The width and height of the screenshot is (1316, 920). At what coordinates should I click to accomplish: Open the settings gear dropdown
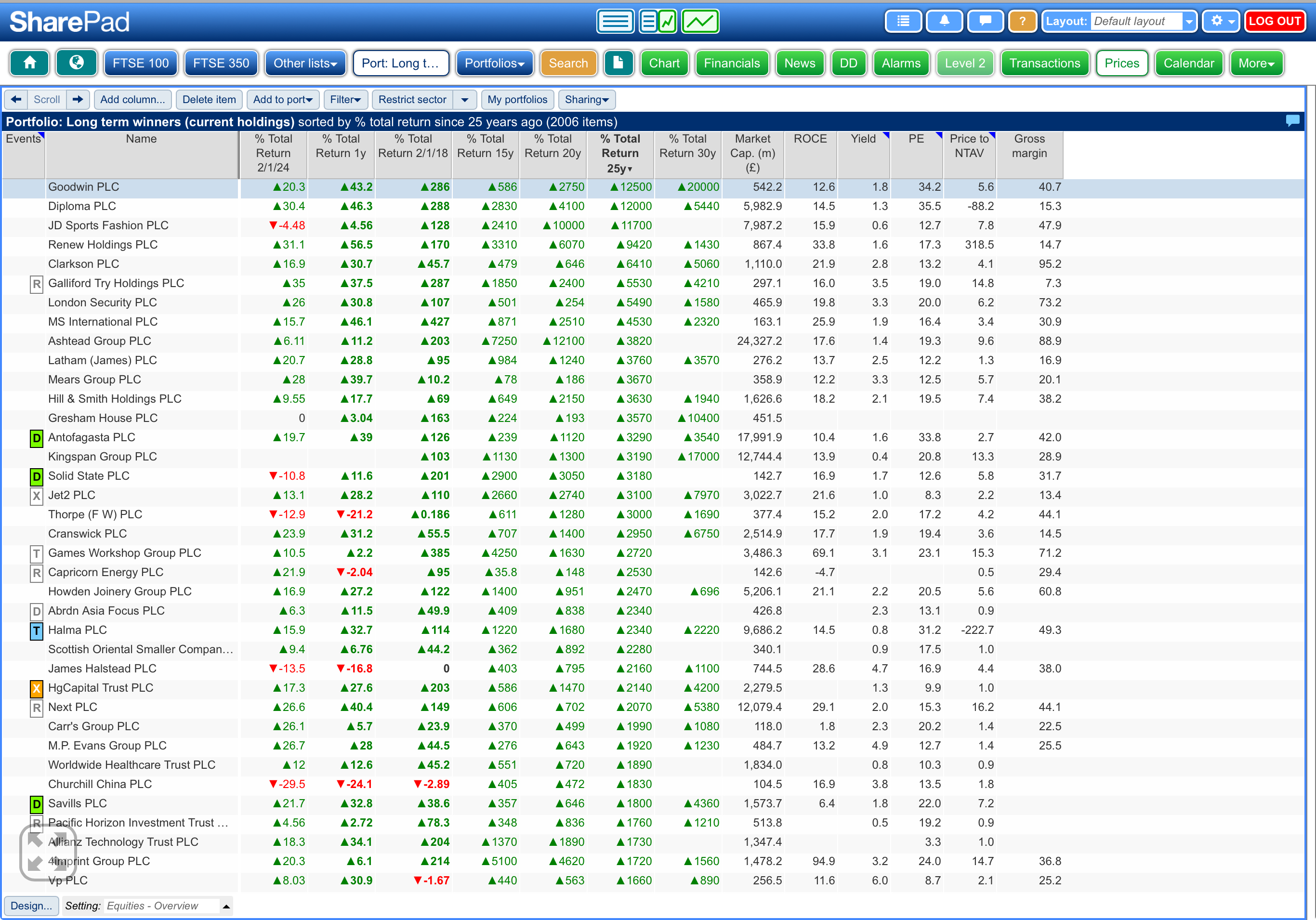coord(1221,22)
